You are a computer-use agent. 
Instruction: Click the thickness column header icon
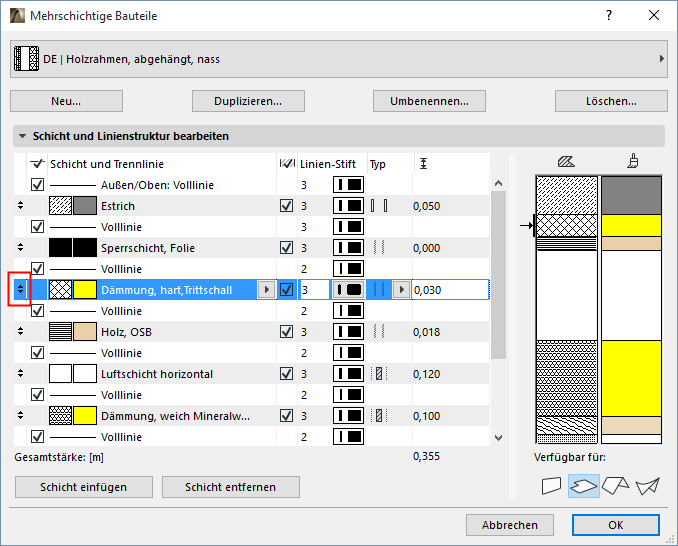(x=423, y=163)
